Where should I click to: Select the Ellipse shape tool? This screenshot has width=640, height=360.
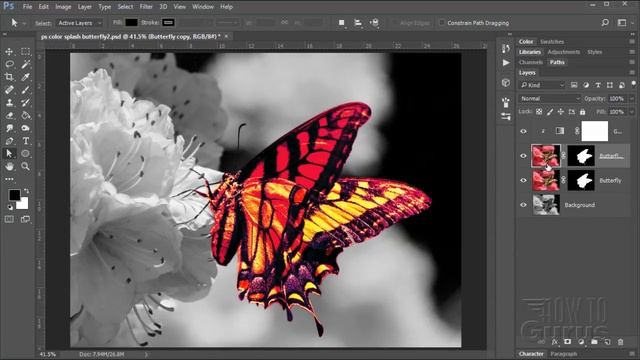click(x=25, y=153)
